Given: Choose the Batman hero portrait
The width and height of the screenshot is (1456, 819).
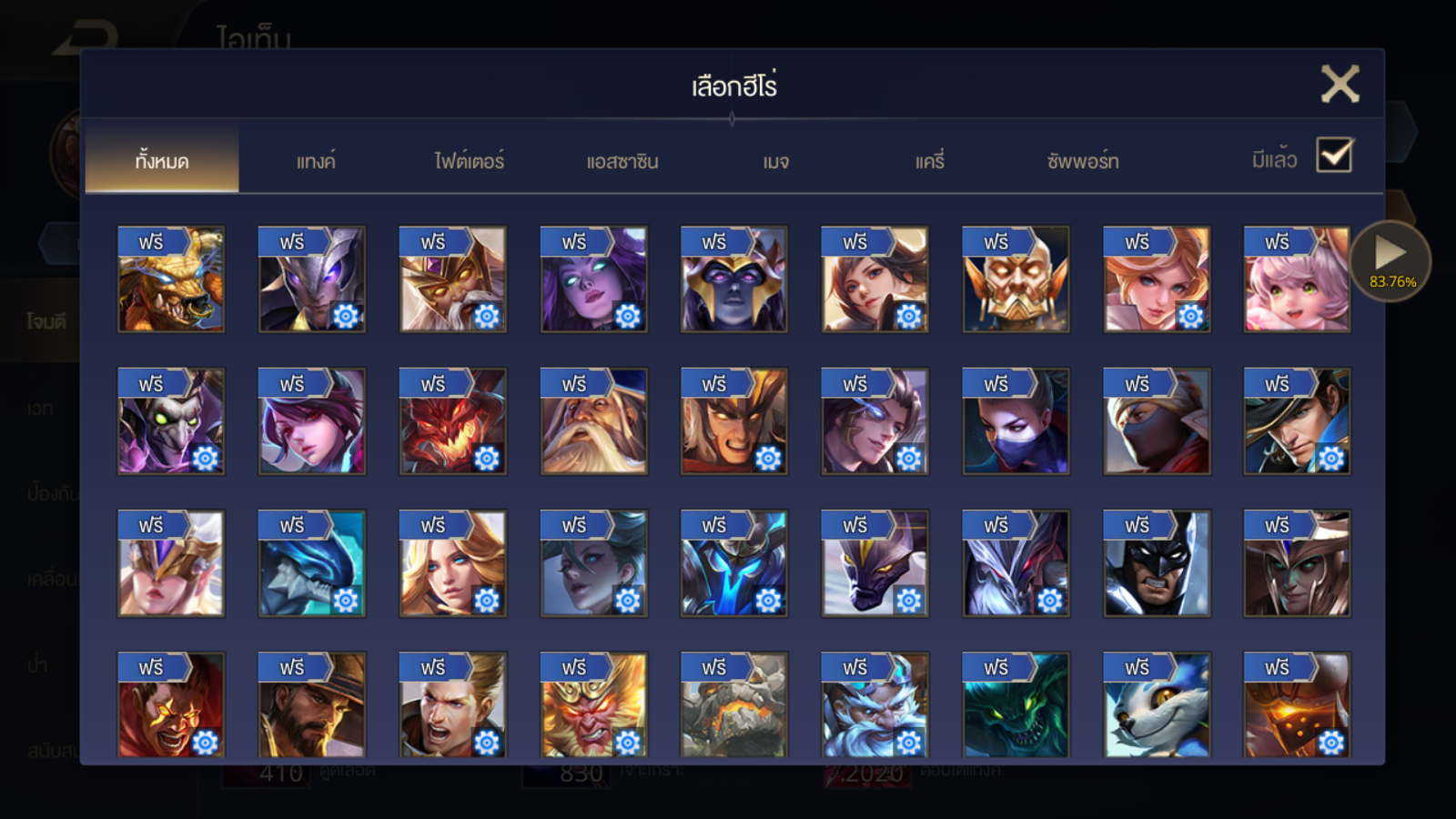Looking at the screenshot, I should pos(1157,563).
